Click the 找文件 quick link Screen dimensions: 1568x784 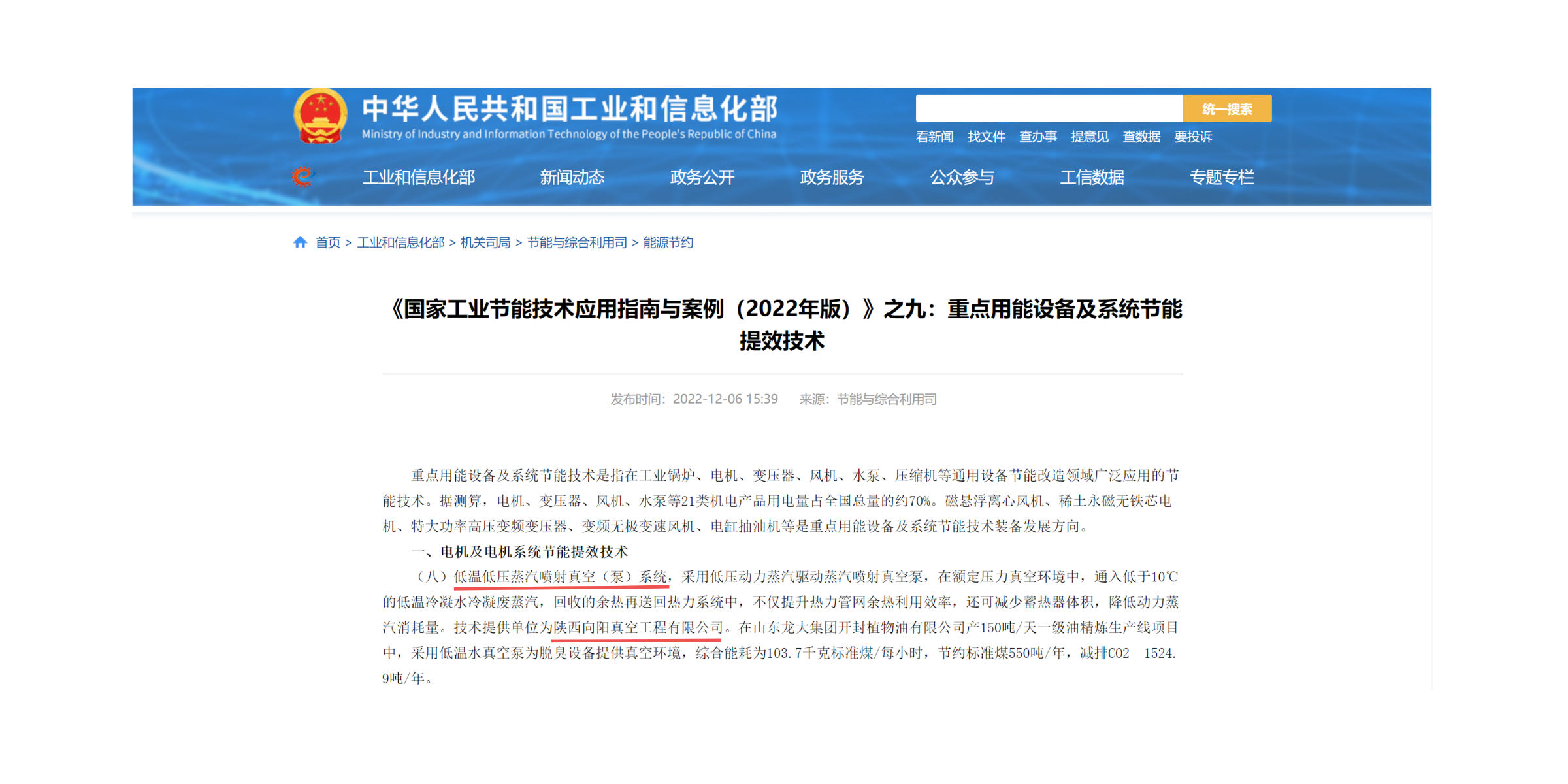[x=986, y=137]
